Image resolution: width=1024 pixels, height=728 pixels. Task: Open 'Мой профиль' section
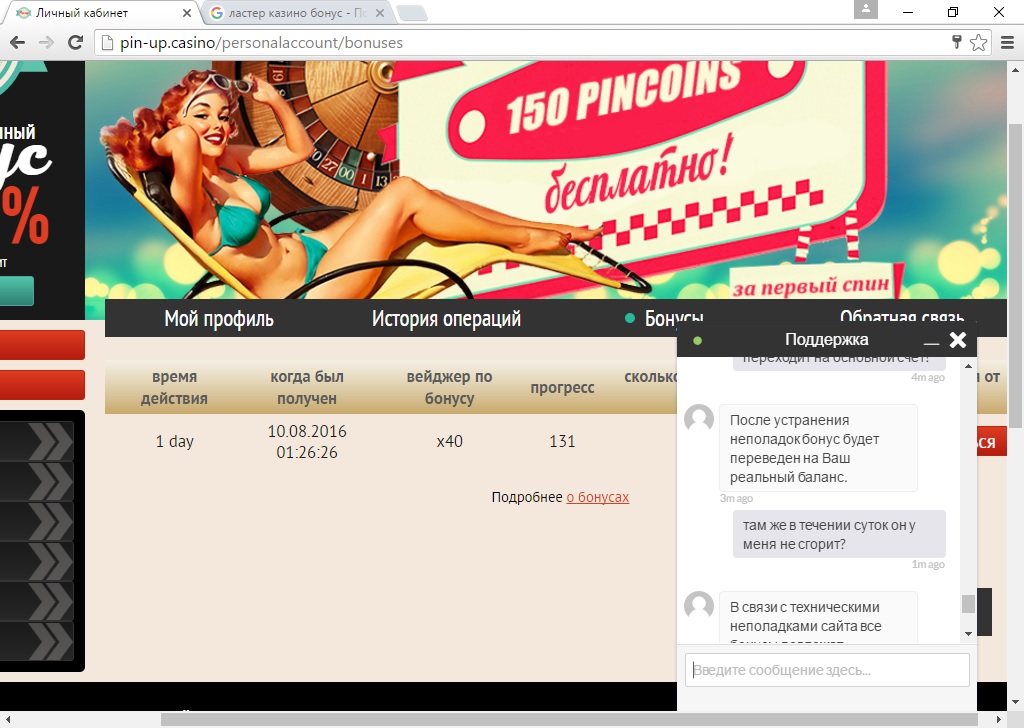[x=219, y=319]
